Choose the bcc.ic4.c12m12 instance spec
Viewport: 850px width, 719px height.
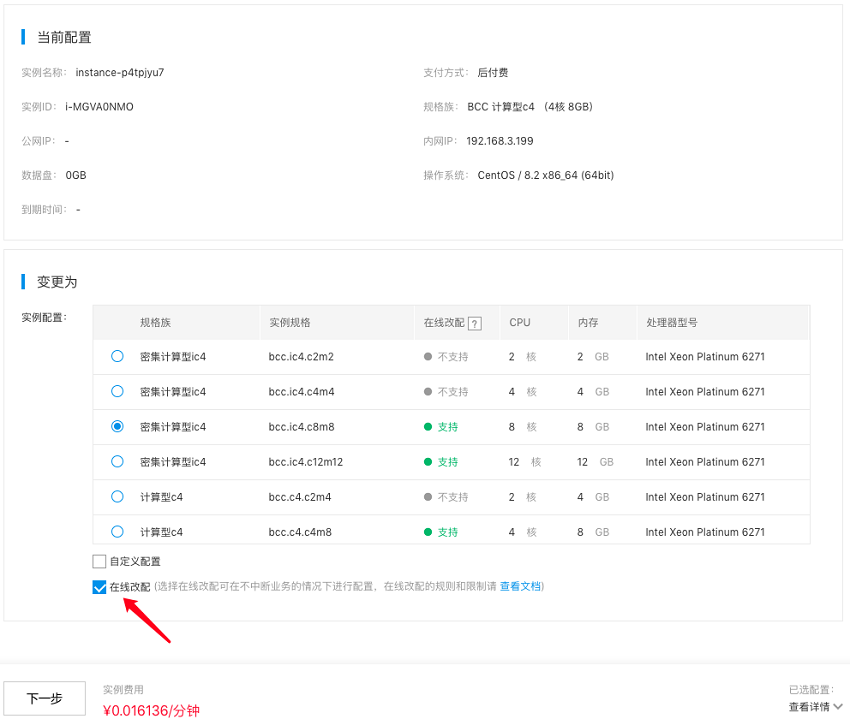tap(117, 461)
